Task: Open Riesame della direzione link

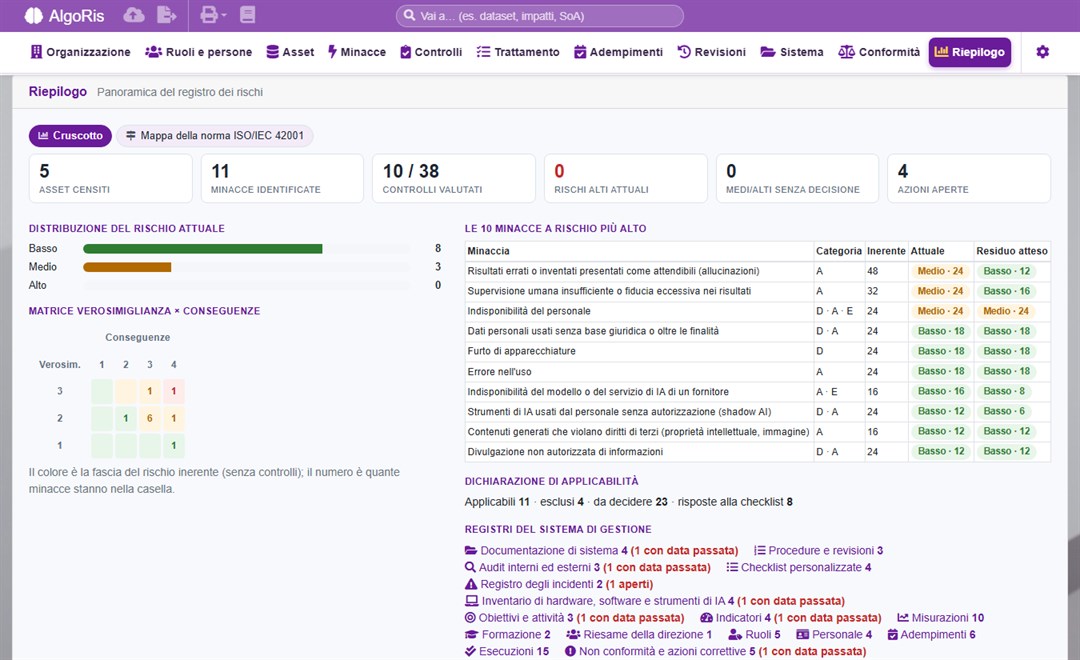Action: click(638, 635)
